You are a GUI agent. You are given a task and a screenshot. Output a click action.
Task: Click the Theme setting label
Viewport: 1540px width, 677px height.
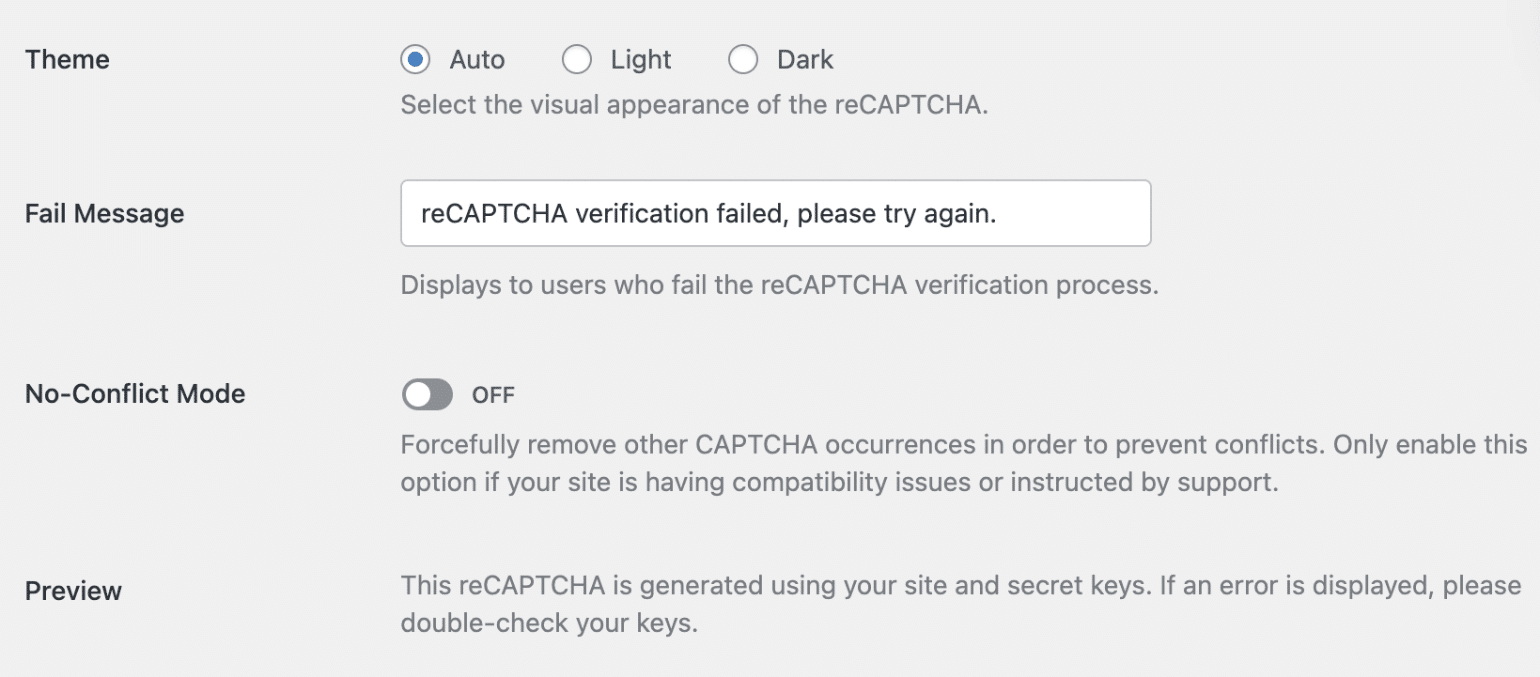point(67,60)
